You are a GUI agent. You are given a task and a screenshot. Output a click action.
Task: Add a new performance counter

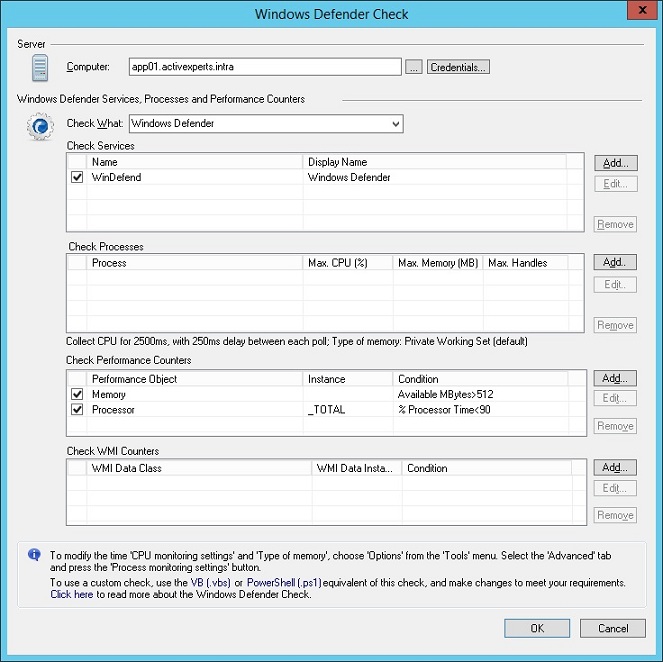(x=615, y=378)
